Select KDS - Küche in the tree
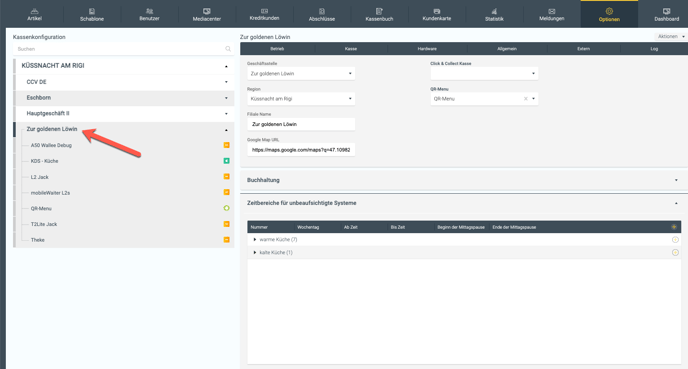The height and width of the screenshot is (369, 688). click(x=44, y=161)
